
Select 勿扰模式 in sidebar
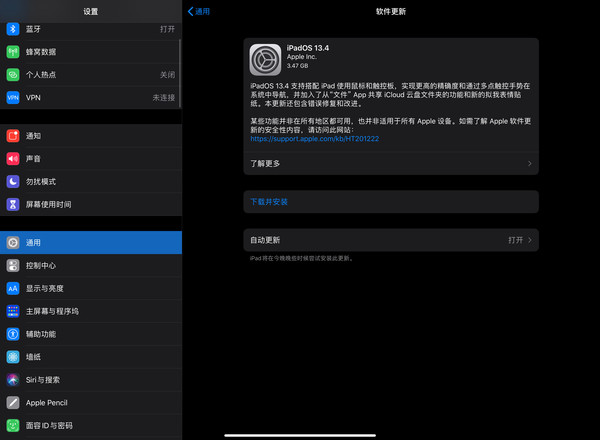pos(91,181)
